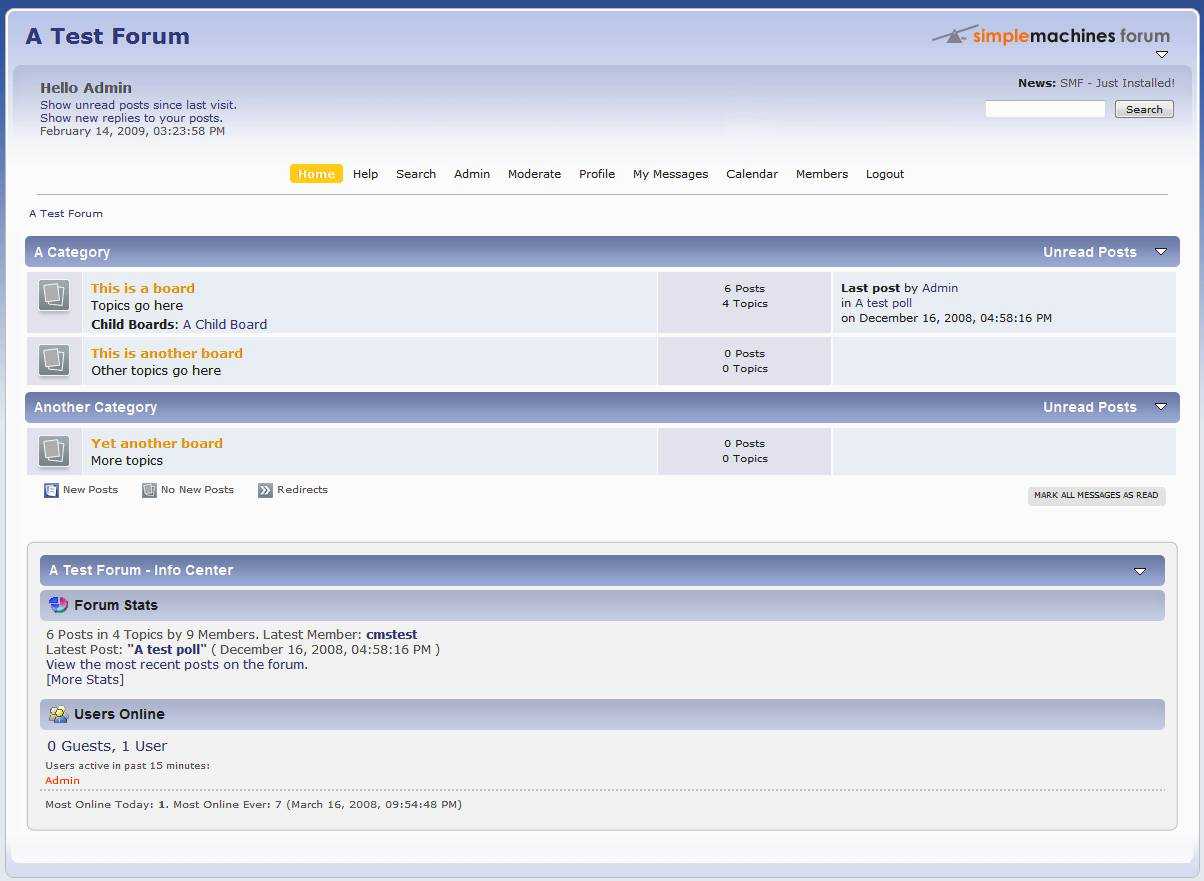Screen dimensions: 1204x881
Task: Open Yet another board link
Action: tap(157, 443)
